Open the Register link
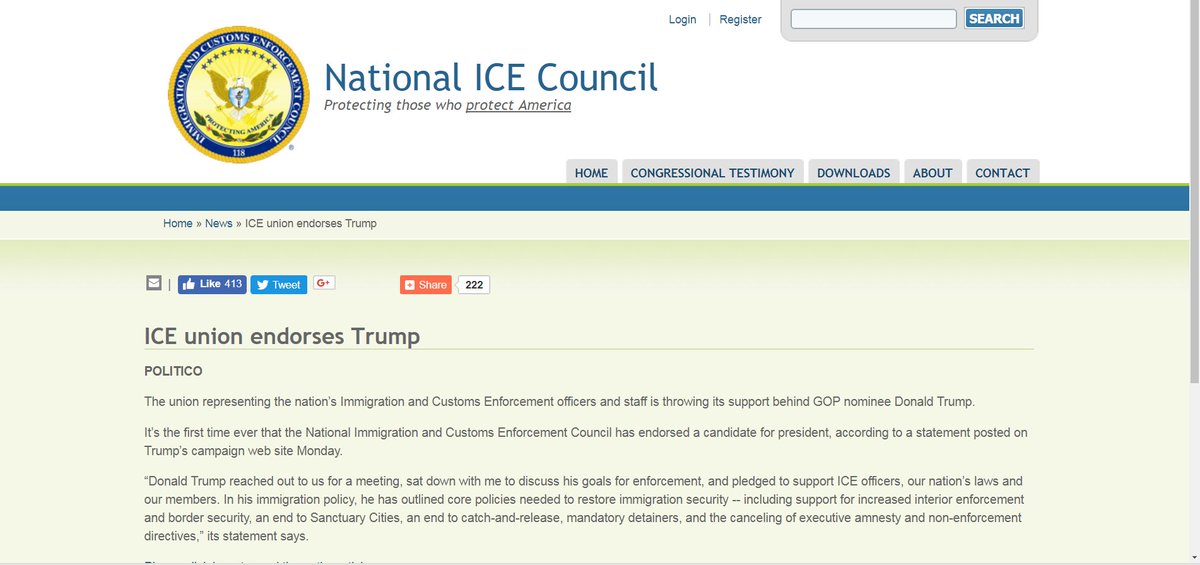The width and height of the screenshot is (1200, 565). tap(740, 19)
